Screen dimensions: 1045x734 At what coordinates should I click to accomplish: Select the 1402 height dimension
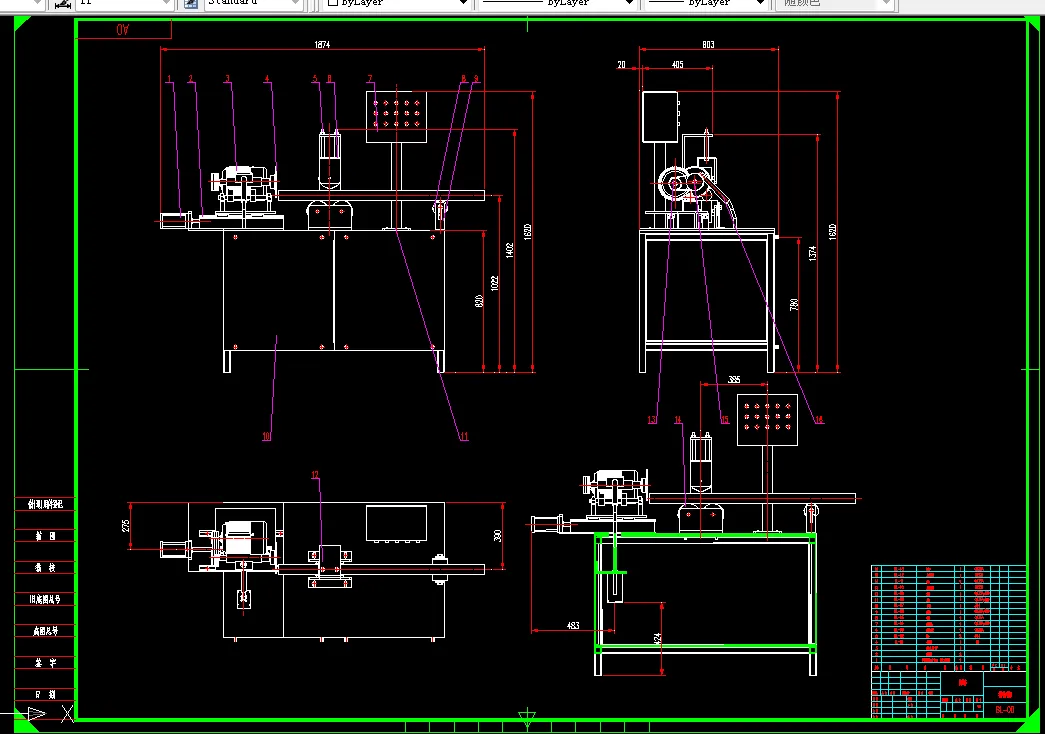click(510, 251)
